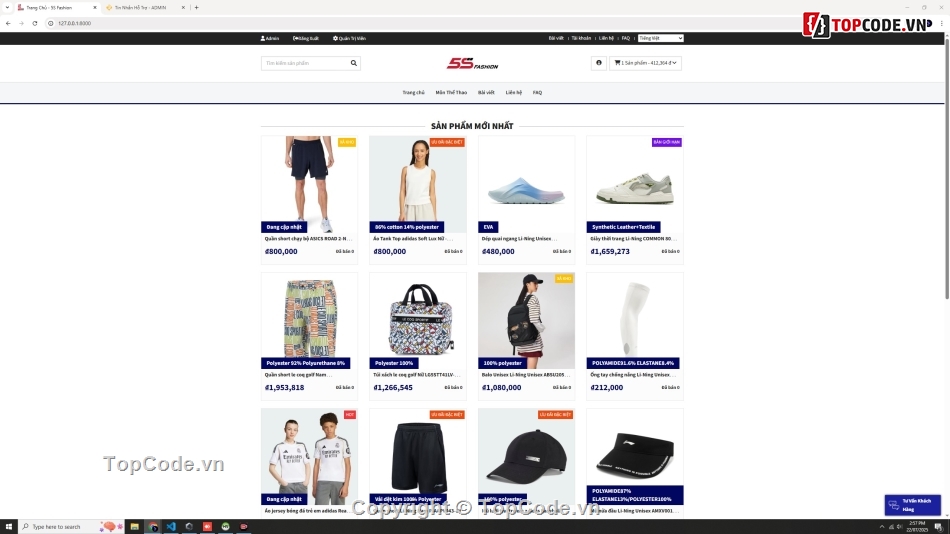The image size is (950, 534).
Task: Open Tài khoản link in top bar
Action: 581,38
